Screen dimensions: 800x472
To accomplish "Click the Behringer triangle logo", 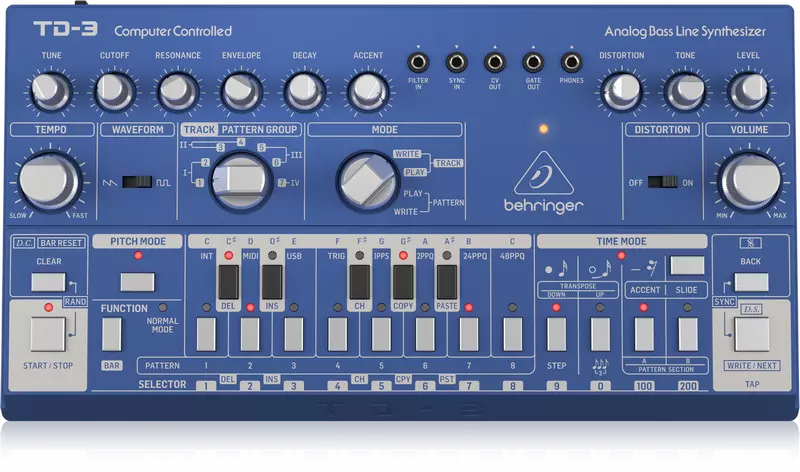I will tap(543, 172).
